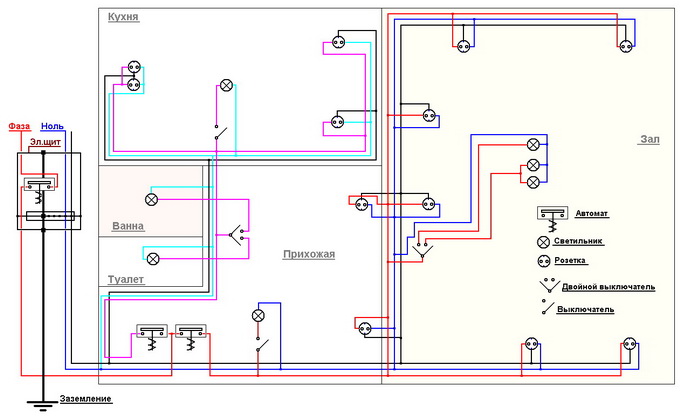This screenshot has height=417, width=680.
Task: Click the Автомат breaker icon in the legend
Action: coord(548,214)
